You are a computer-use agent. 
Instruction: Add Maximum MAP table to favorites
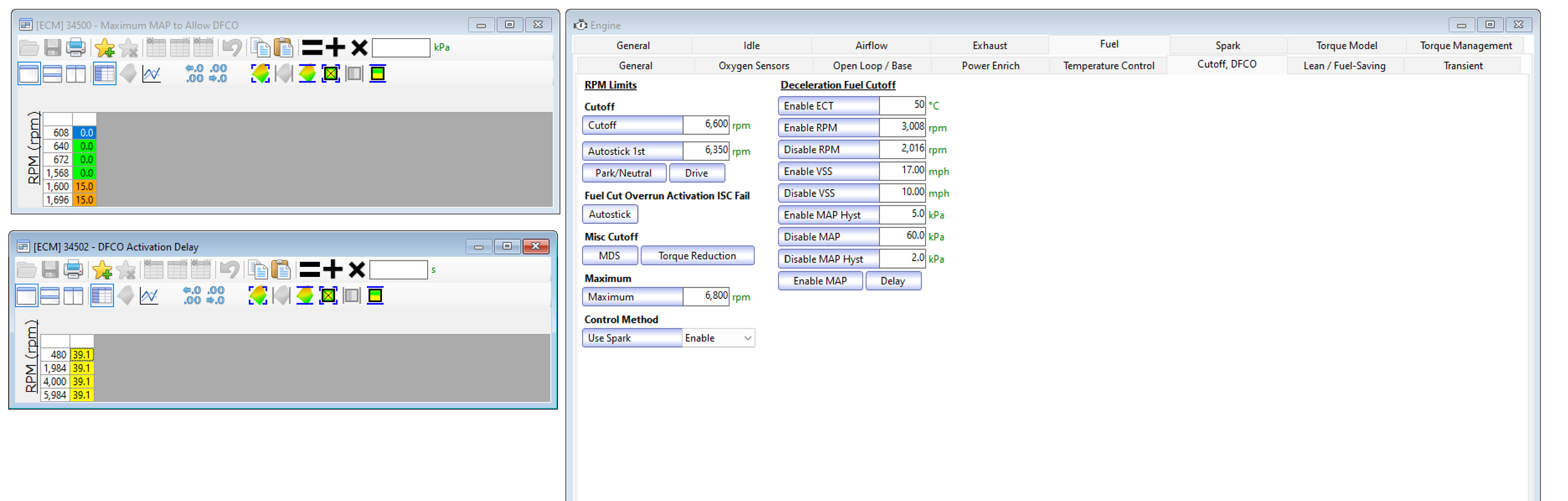(x=104, y=48)
